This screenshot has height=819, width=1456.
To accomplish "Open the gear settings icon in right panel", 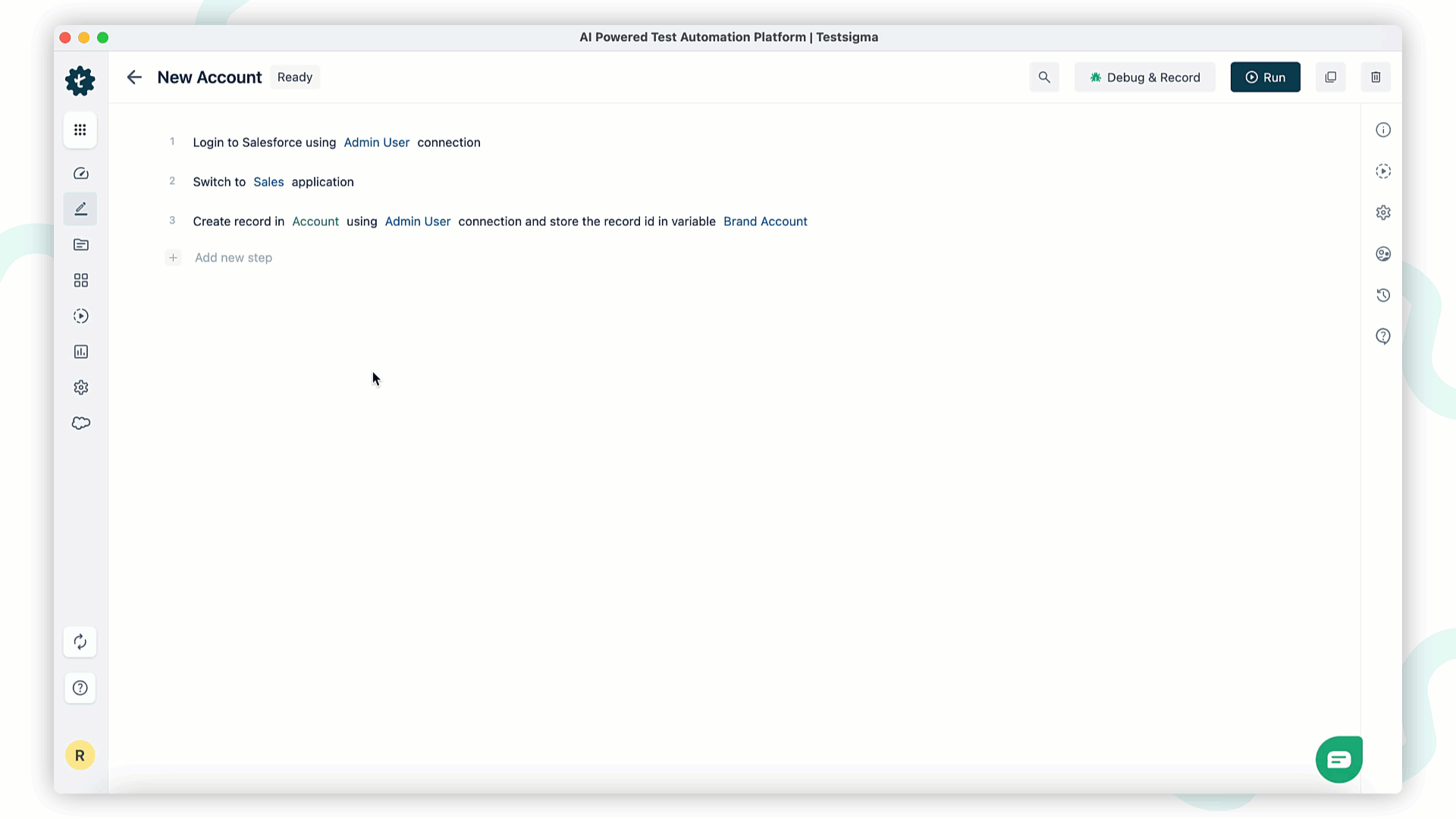I will point(1383,213).
